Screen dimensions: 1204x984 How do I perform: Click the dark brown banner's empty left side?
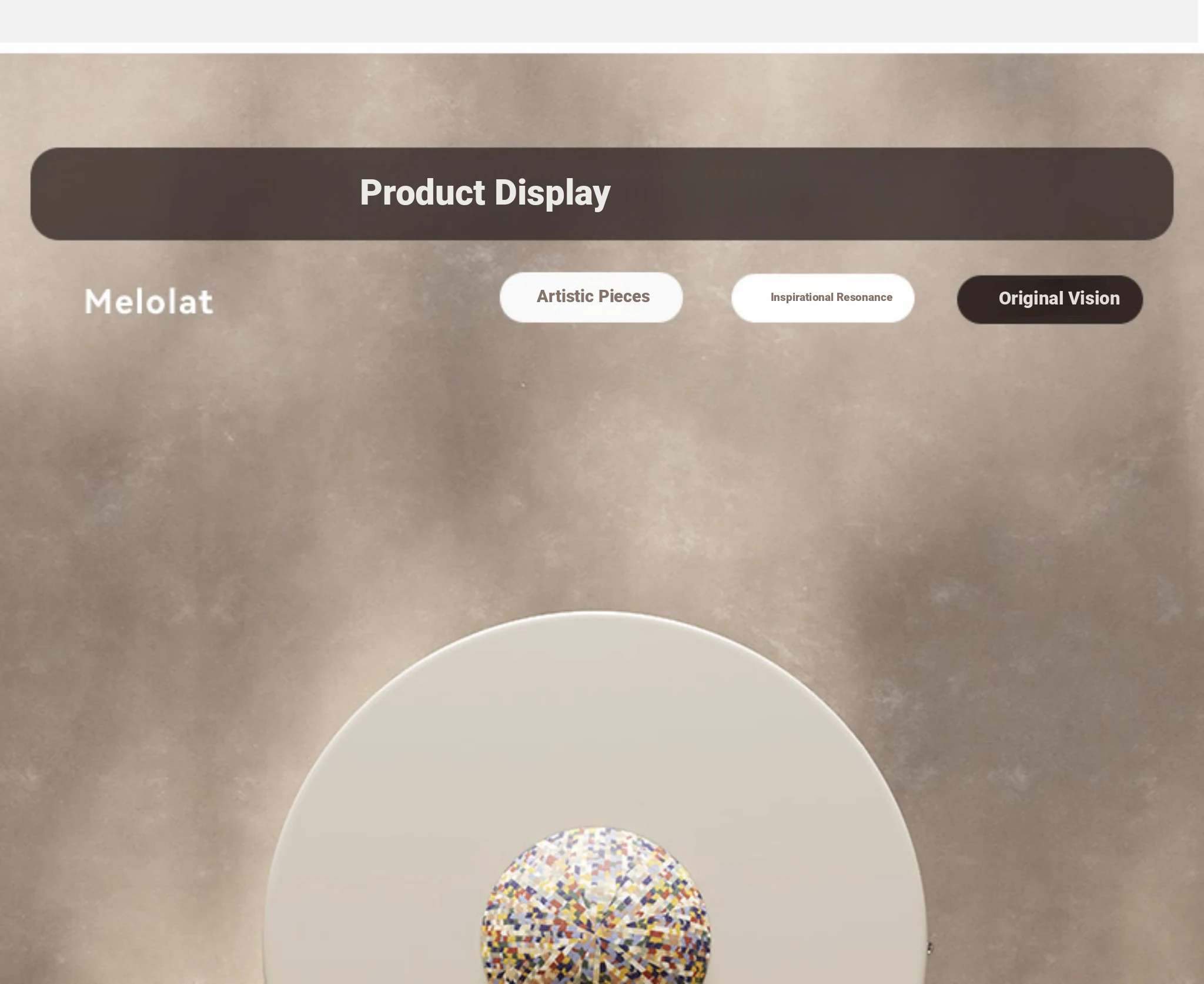(194, 193)
